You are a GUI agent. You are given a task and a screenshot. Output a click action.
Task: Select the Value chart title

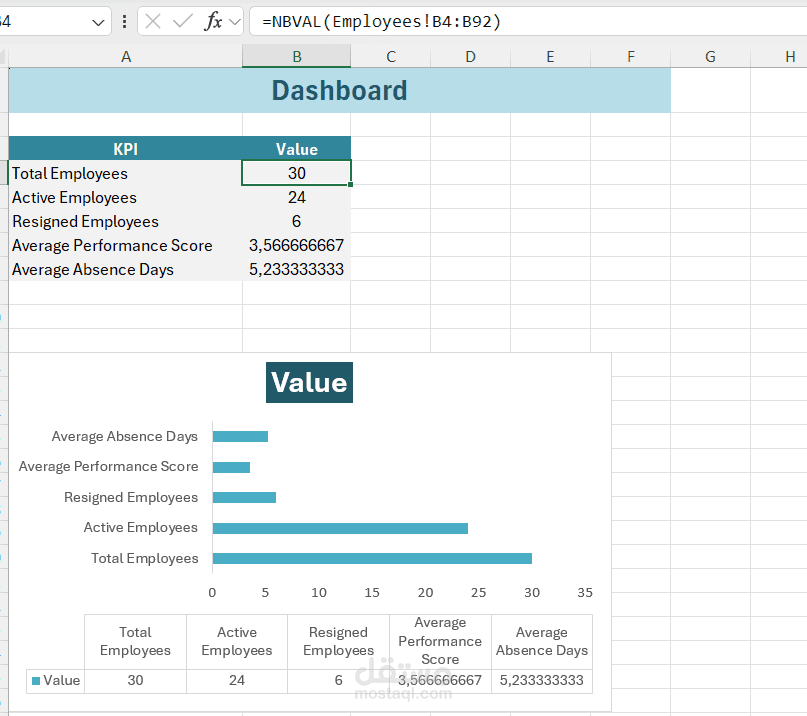coord(309,382)
